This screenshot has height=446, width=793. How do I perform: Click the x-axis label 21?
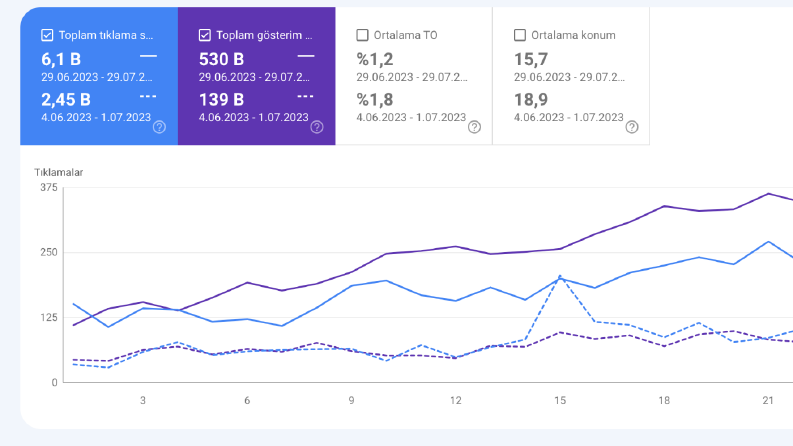tap(768, 400)
